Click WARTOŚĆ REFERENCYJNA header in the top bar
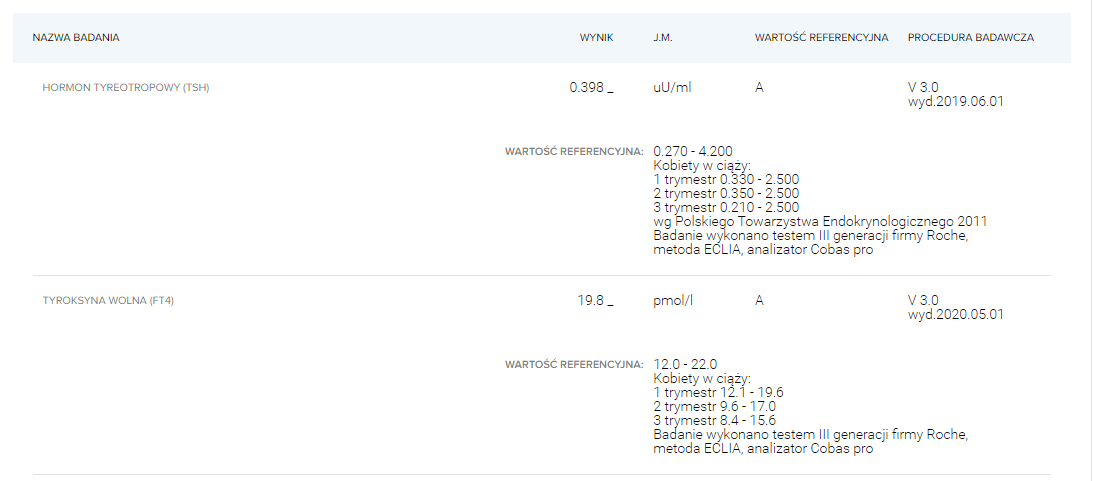 coord(821,38)
